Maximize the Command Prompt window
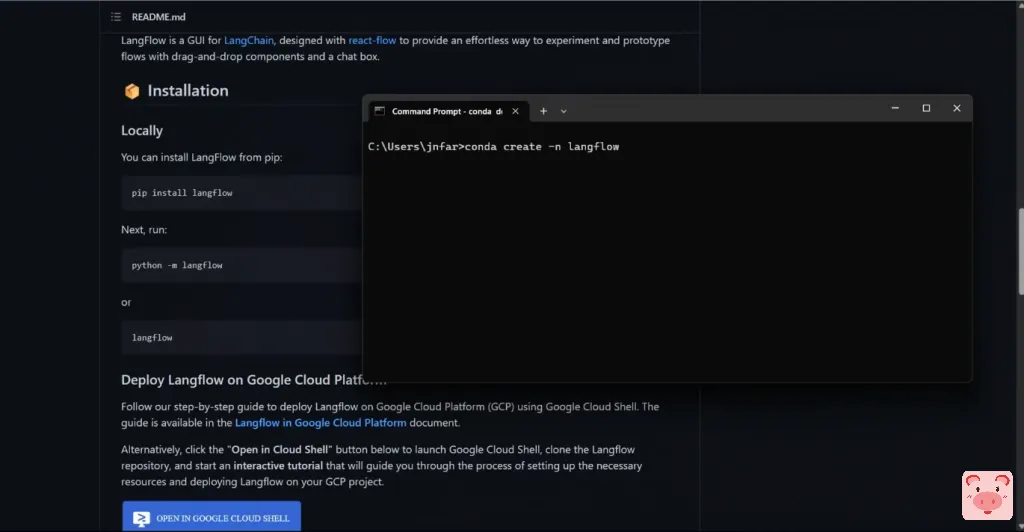Image resolution: width=1024 pixels, height=532 pixels. click(926, 108)
